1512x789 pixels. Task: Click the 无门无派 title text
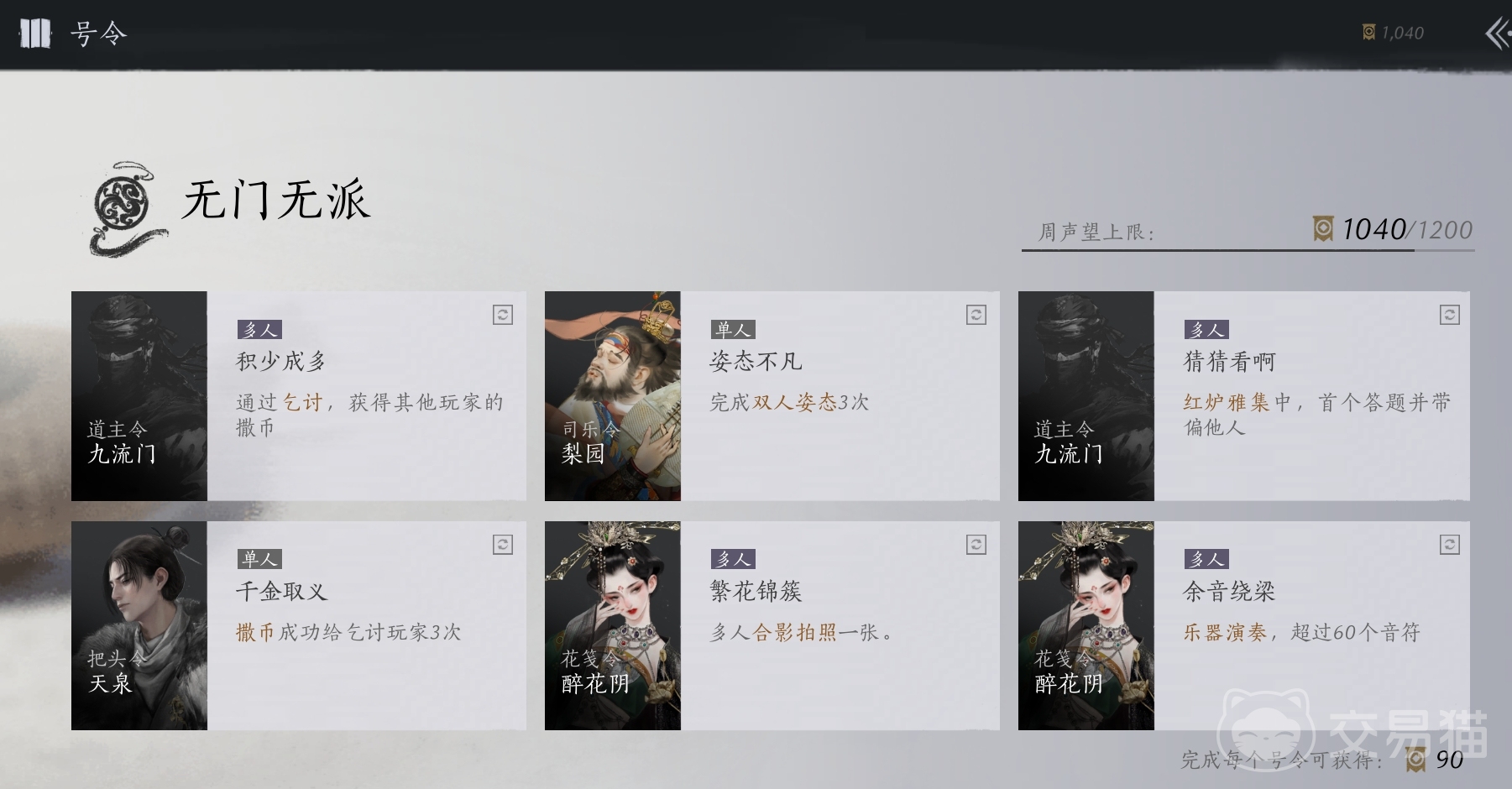(276, 201)
